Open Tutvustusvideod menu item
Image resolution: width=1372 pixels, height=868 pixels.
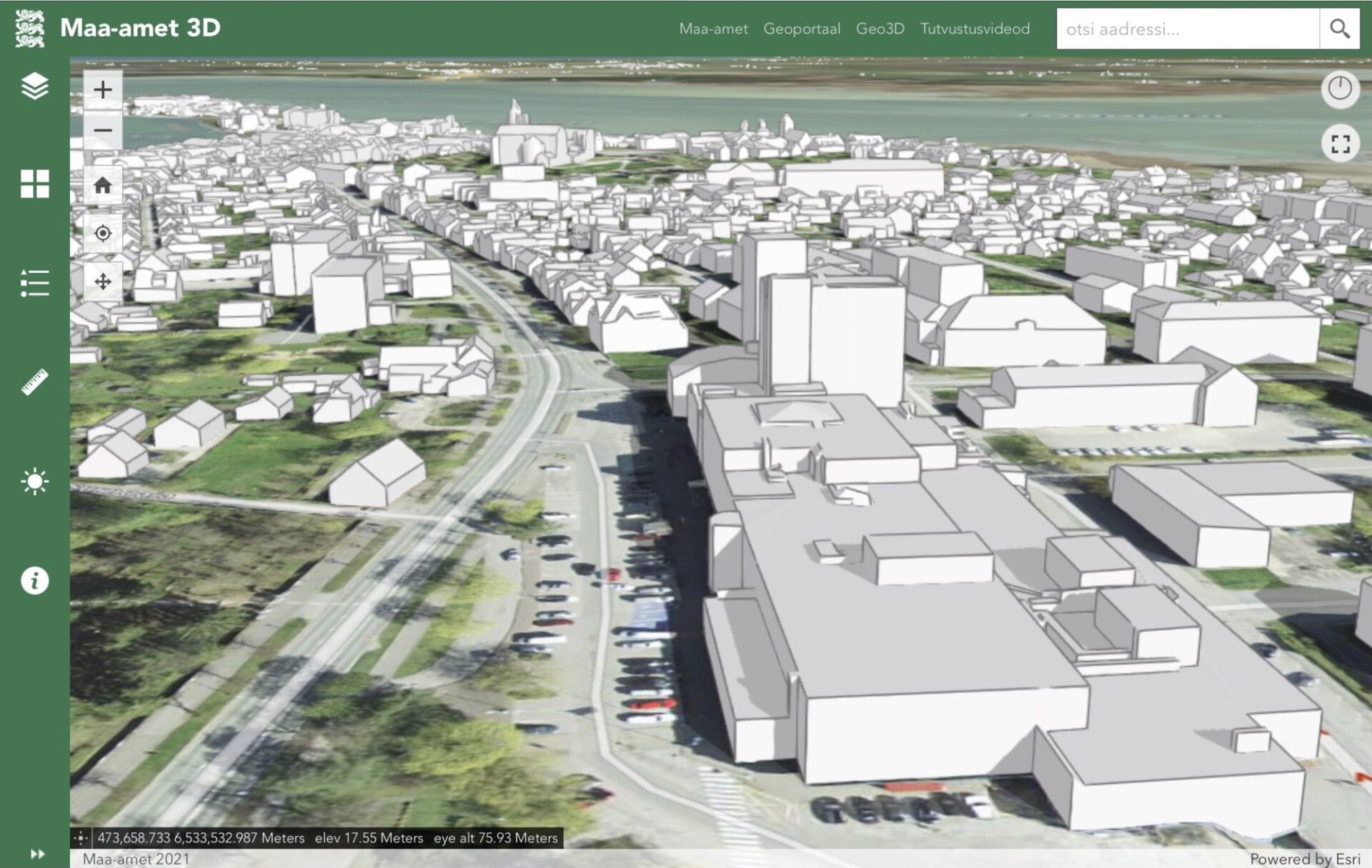coord(975,29)
